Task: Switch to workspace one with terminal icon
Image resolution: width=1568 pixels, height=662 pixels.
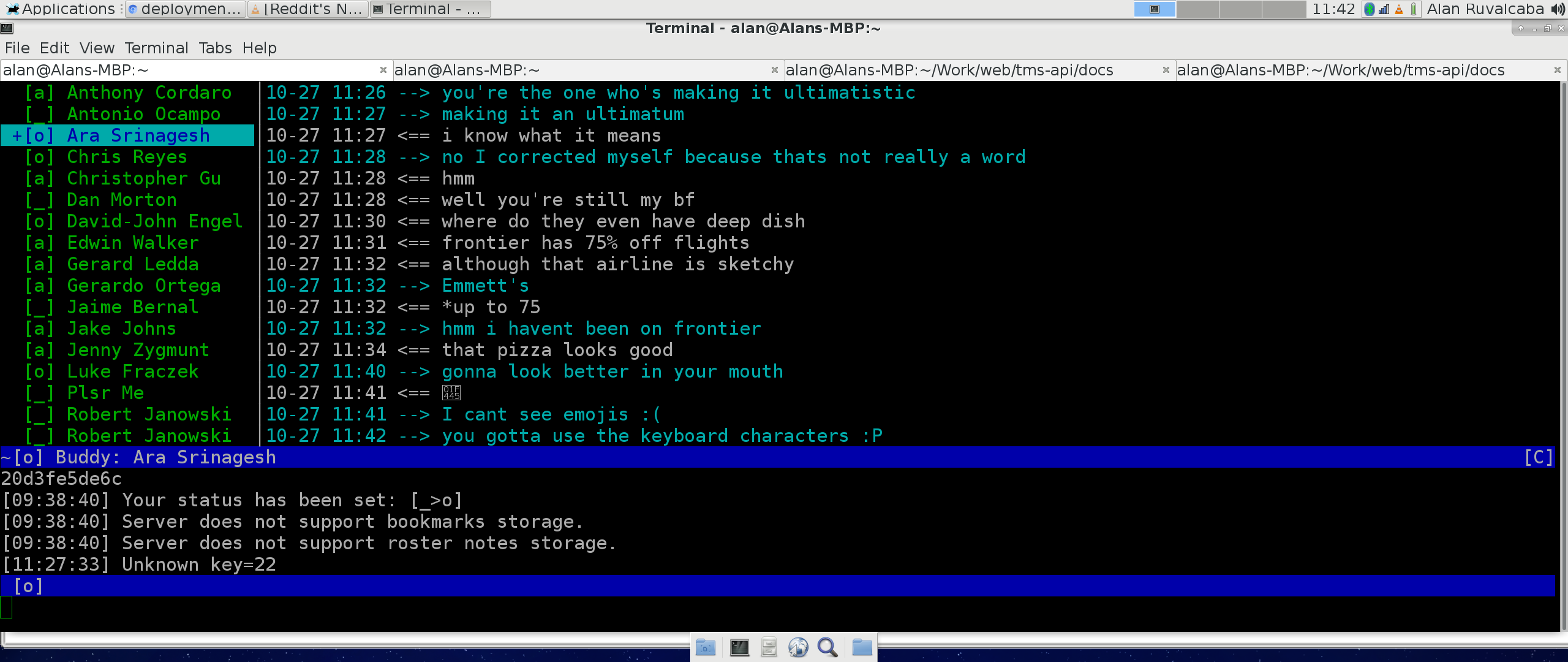Action: coord(1155,9)
